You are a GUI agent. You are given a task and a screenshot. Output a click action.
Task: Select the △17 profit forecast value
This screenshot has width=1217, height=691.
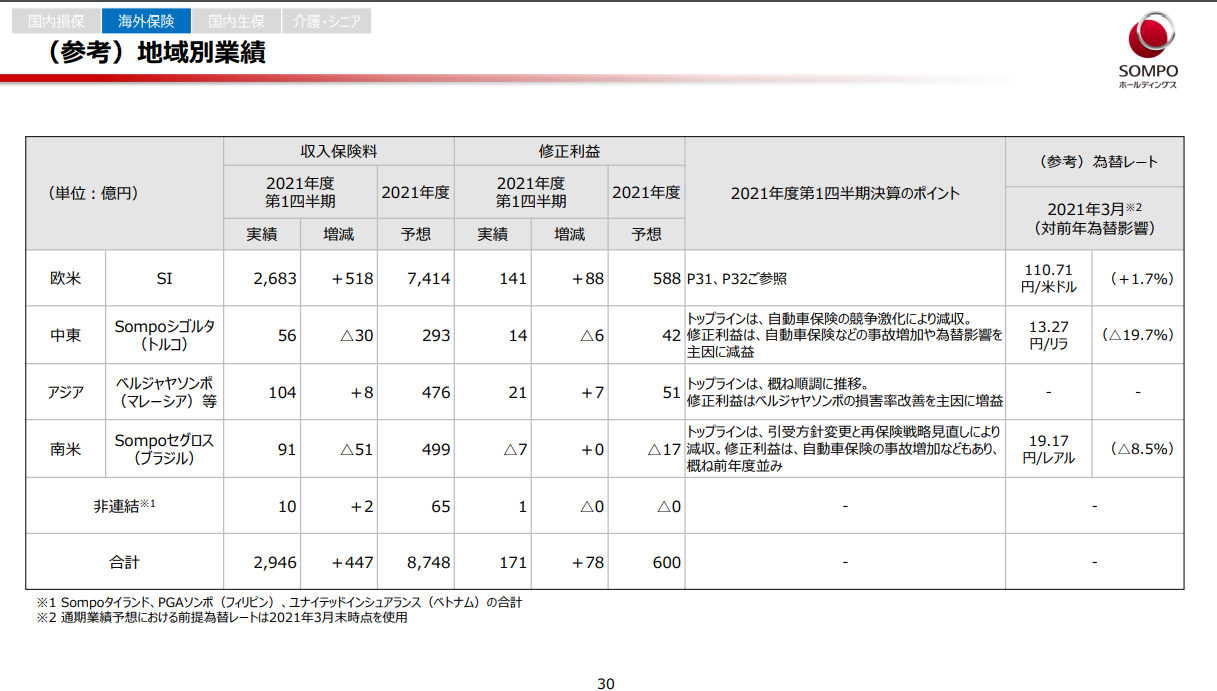[664, 449]
